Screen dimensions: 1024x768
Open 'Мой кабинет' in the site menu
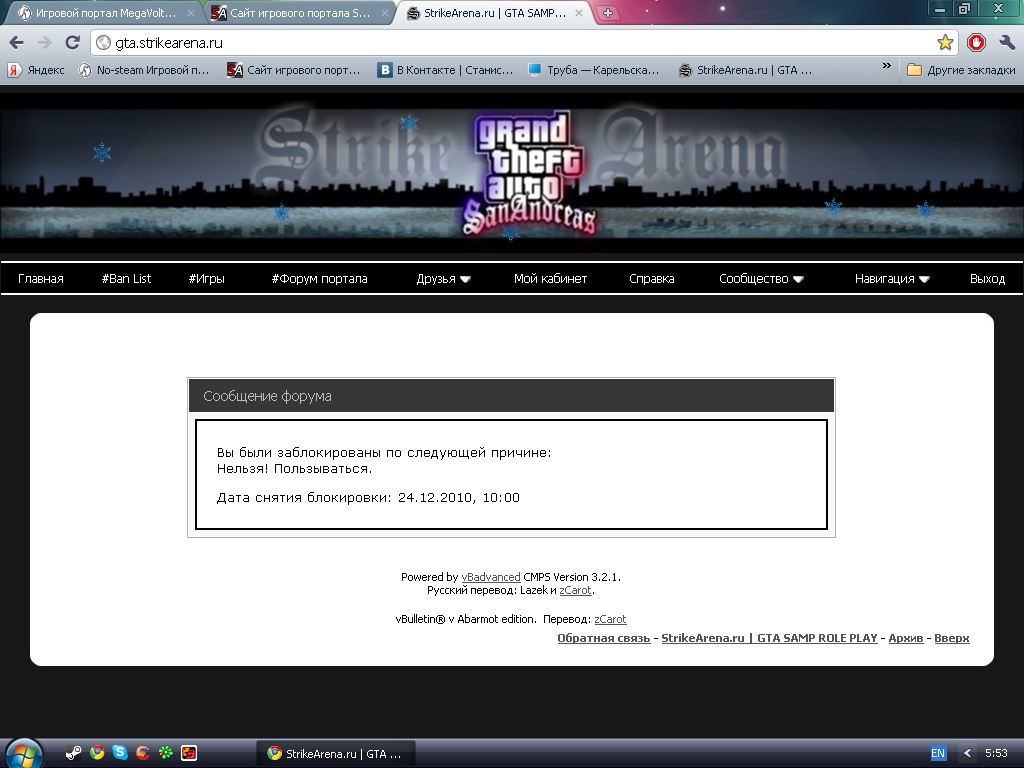tap(551, 279)
